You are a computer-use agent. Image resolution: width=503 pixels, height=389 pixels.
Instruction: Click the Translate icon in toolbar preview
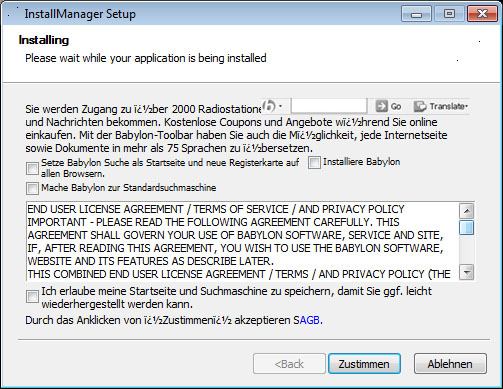(x=420, y=106)
